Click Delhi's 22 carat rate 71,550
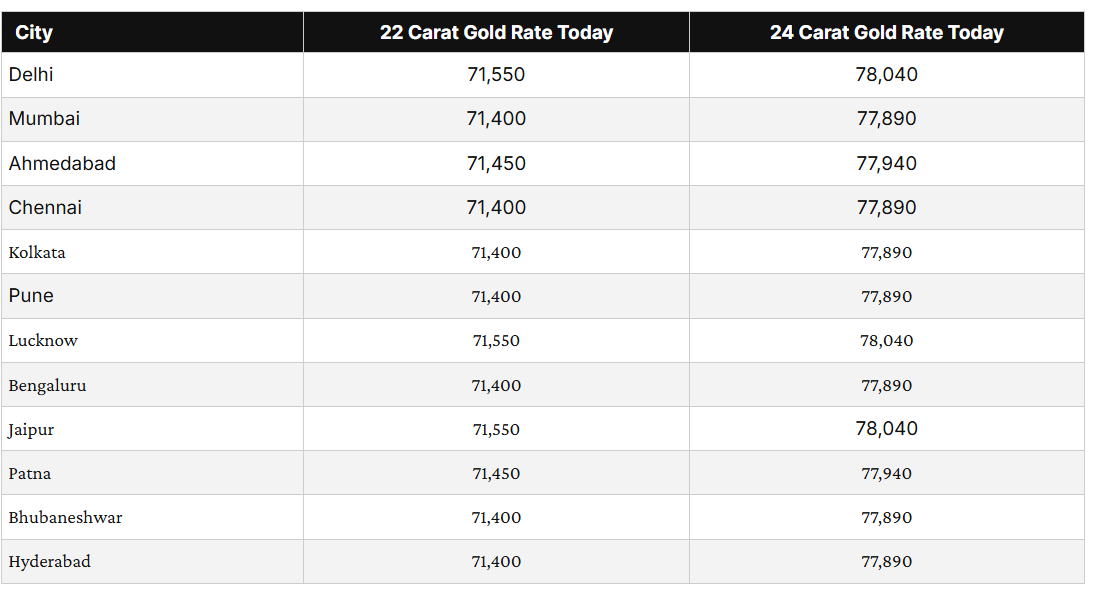The height and width of the screenshot is (598, 1096). (496, 75)
